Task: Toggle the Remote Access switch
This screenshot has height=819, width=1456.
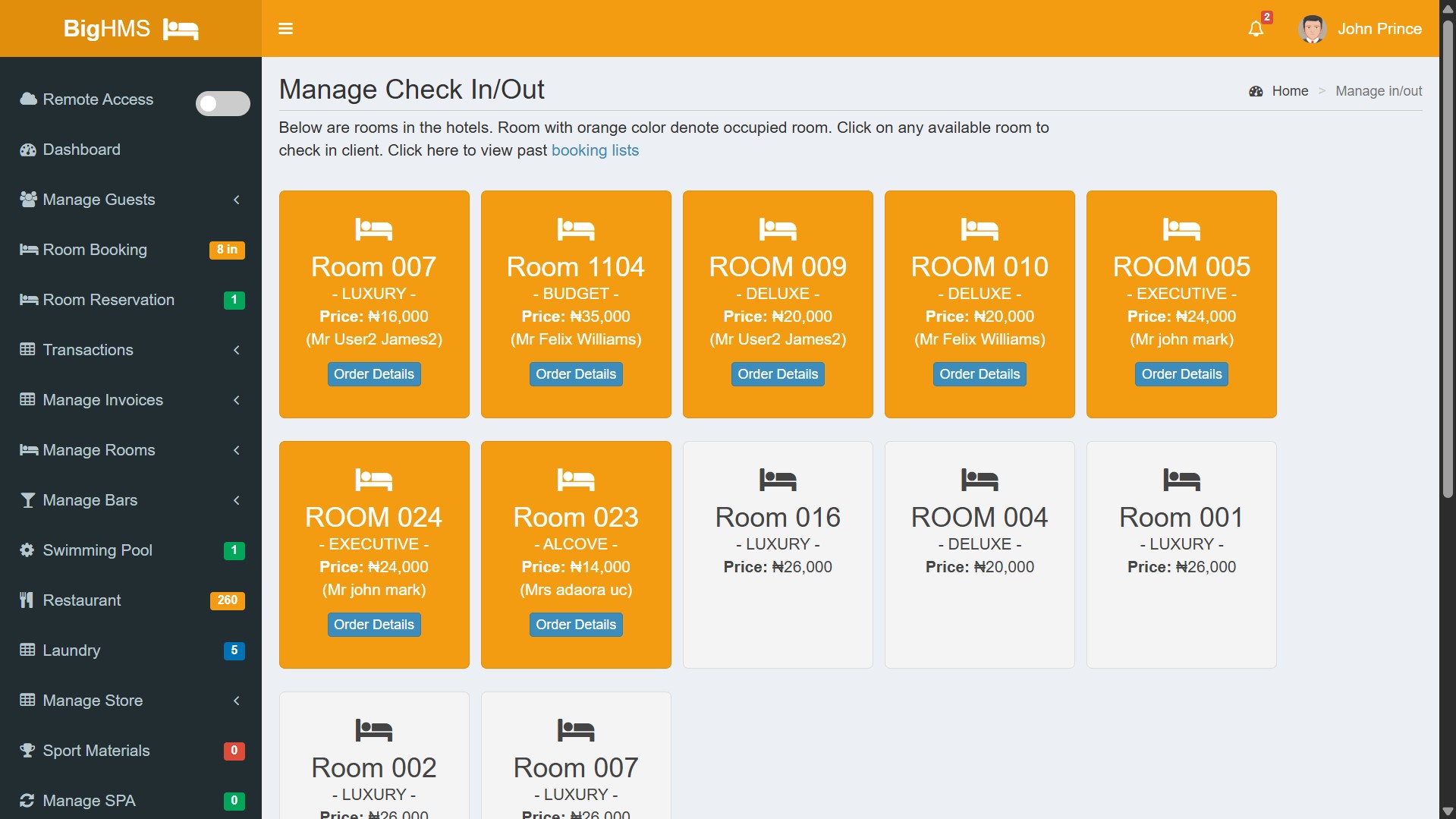Action: click(222, 103)
